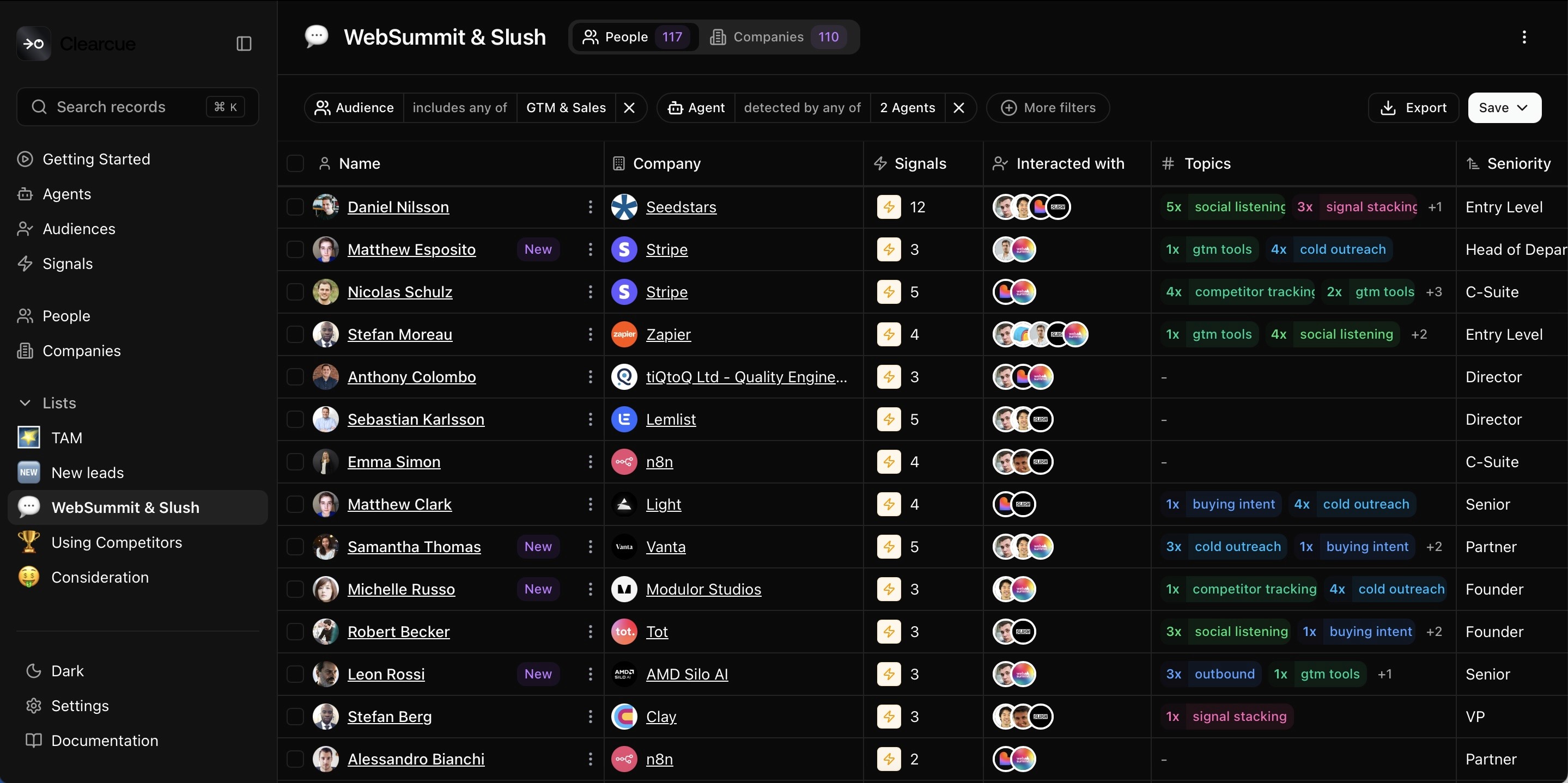Remove the Agent filter with X
1568x783 pixels.
tap(959, 108)
